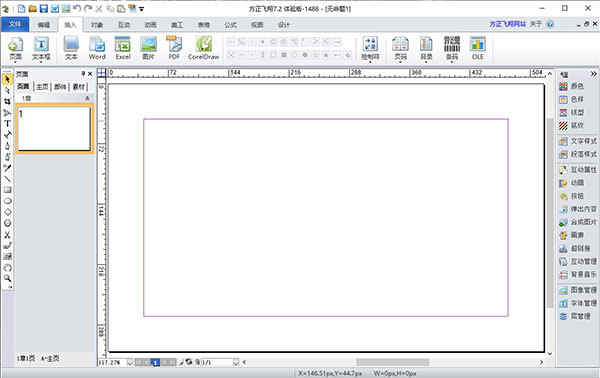600x378 pixels.
Task: Open the blue File menu tab
Action: coord(15,24)
